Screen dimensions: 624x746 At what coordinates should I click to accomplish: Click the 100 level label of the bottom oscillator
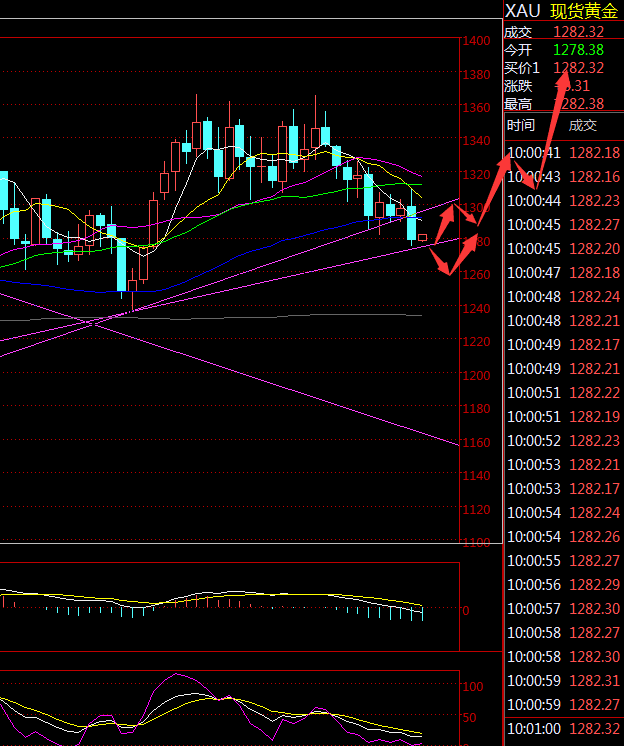(473, 687)
